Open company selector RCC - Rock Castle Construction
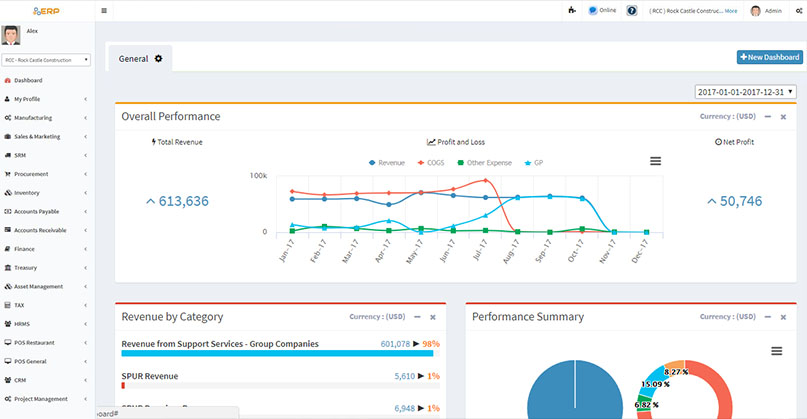 pyautogui.click(x=46, y=60)
